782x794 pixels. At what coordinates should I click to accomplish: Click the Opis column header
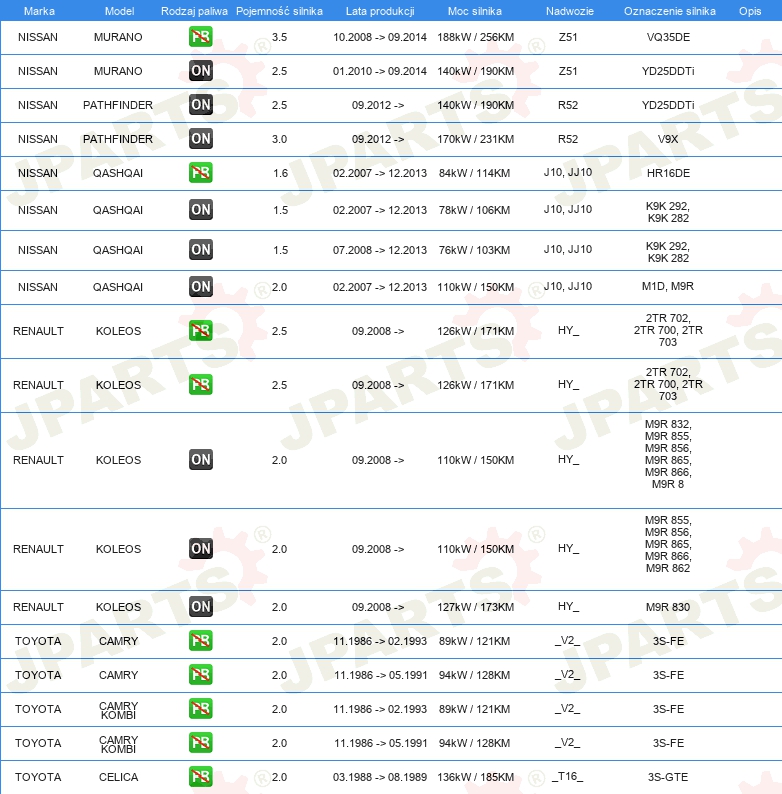750,11
